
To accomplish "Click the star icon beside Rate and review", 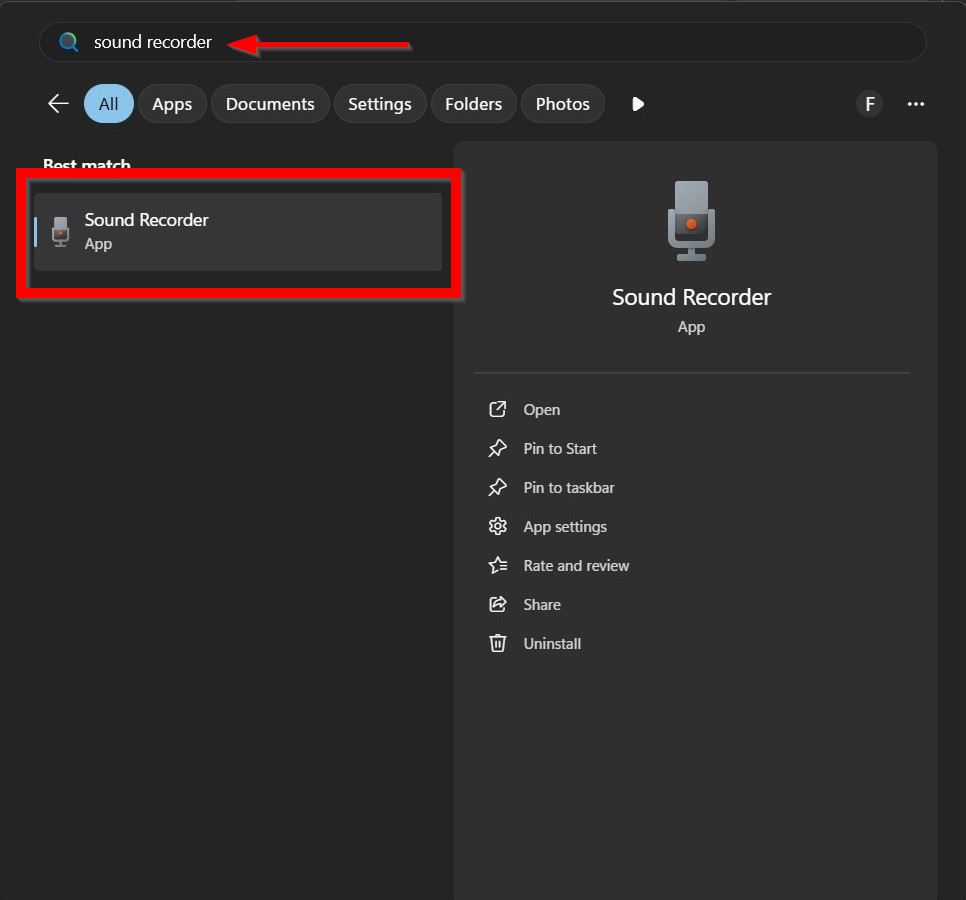I will point(498,565).
